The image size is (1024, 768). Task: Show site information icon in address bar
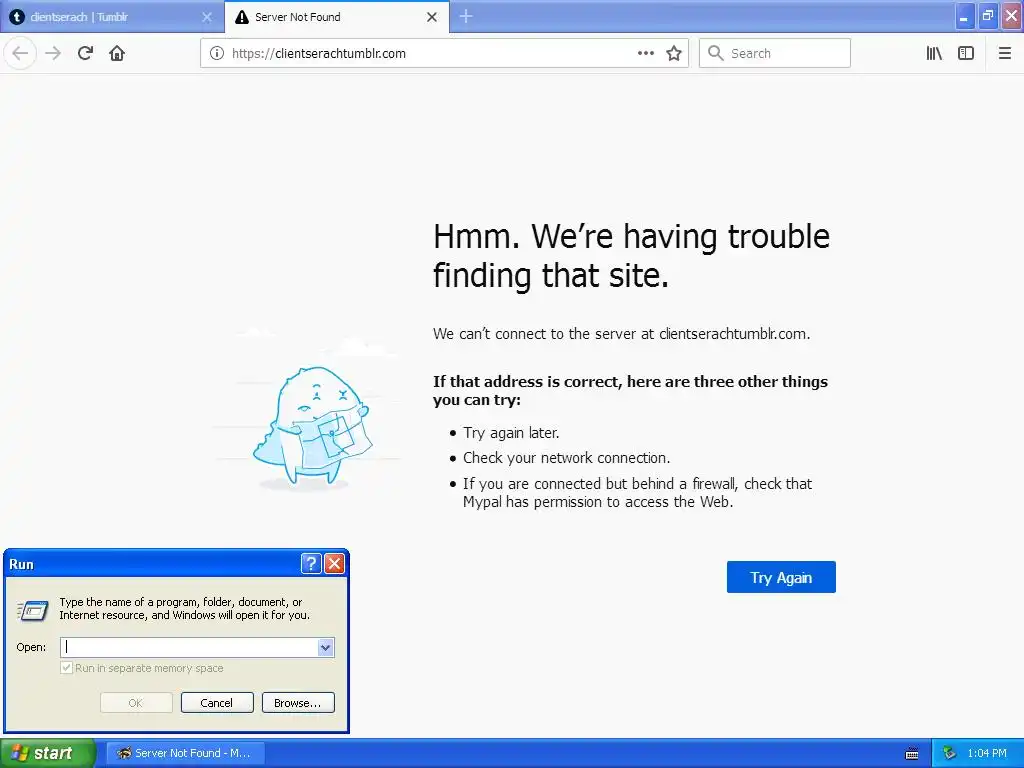point(217,54)
